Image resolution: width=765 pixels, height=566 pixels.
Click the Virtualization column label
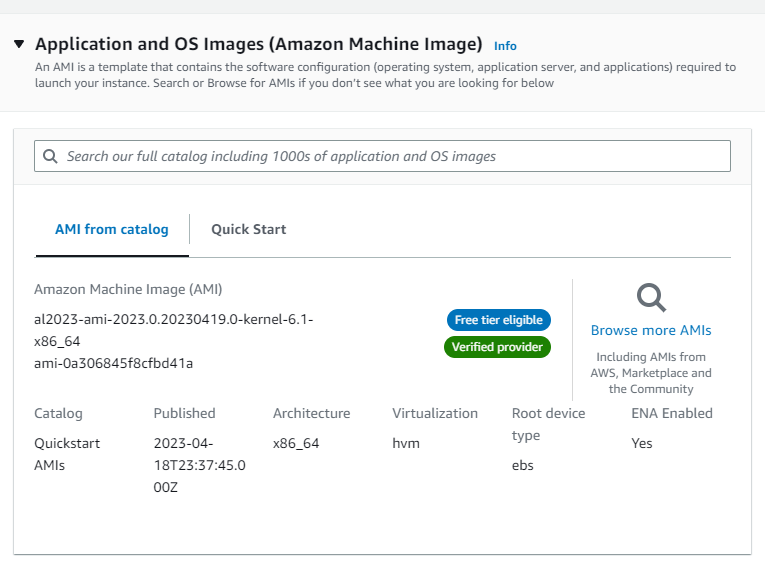(x=435, y=413)
